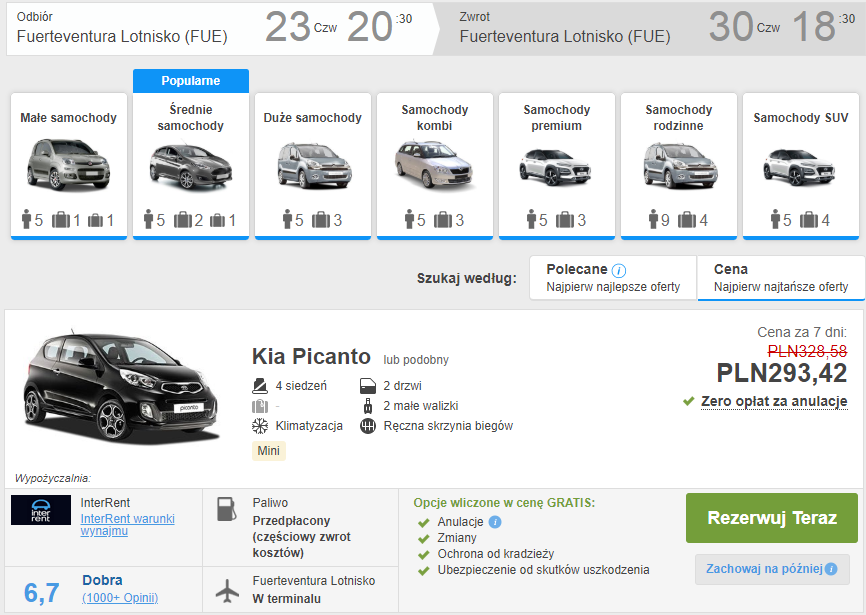Click the InterRent company logo
Viewport: 866px width, 615px height.
(x=41, y=510)
